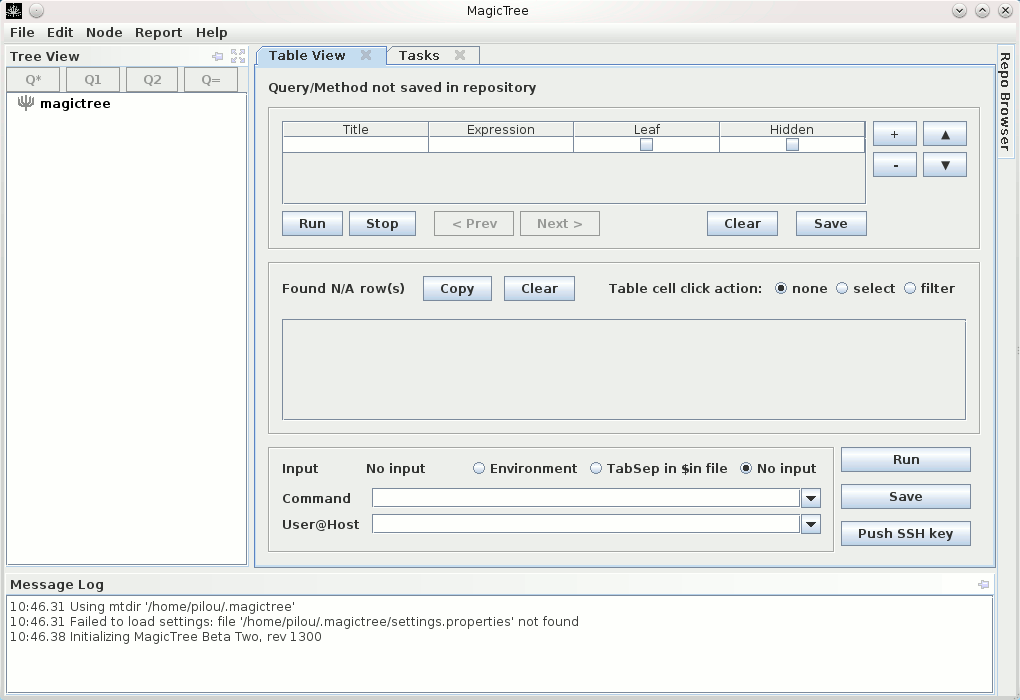Click the Q1 query button
This screenshot has width=1020, height=700.
[93, 80]
